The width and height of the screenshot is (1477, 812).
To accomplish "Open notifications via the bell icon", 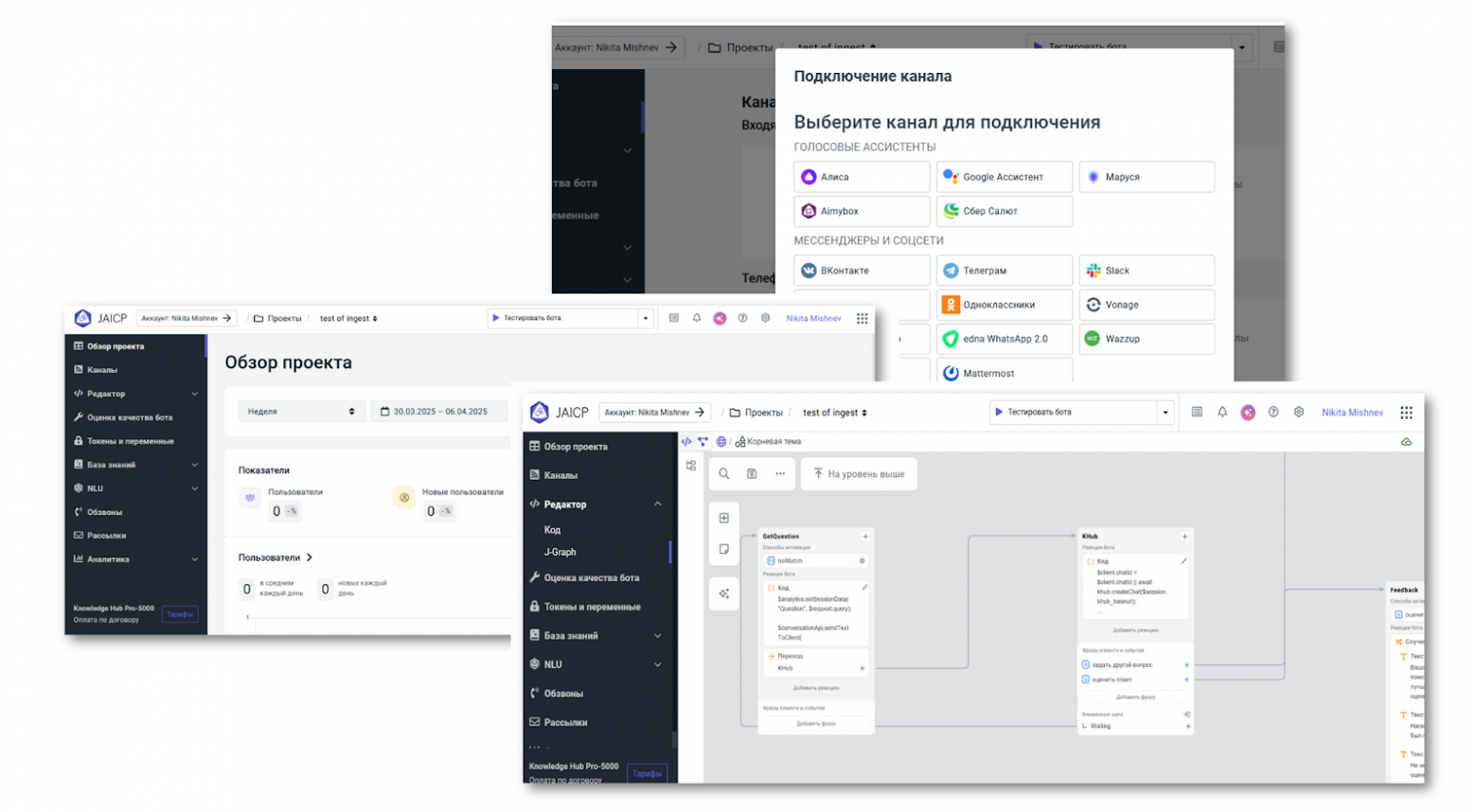I will point(1222,413).
